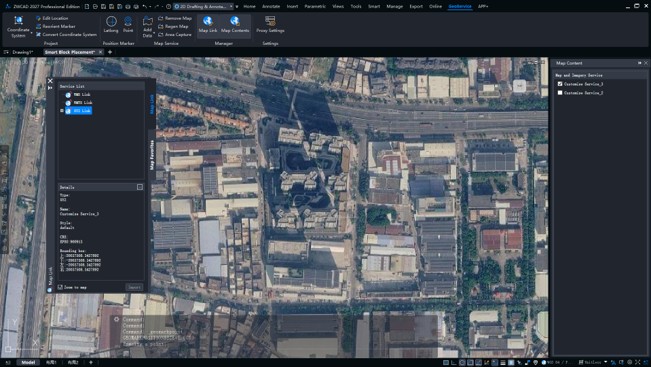
Task: Collapse the Details section
Action: [x=140, y=187]
